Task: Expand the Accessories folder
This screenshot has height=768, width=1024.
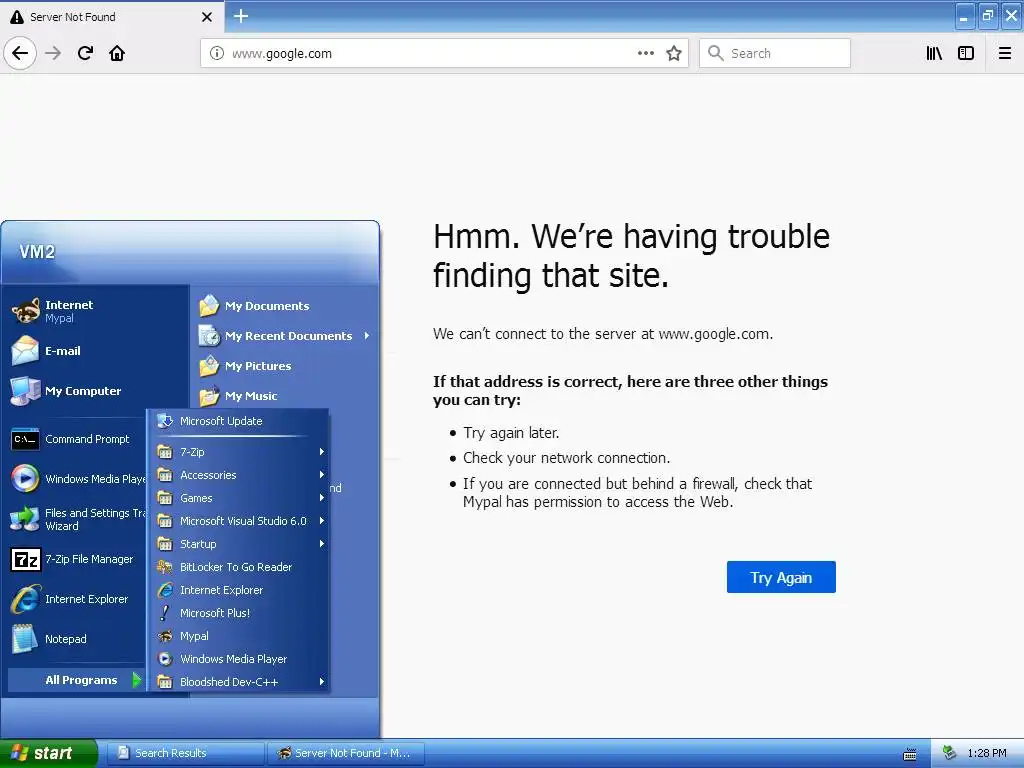Action: [239, 475]
